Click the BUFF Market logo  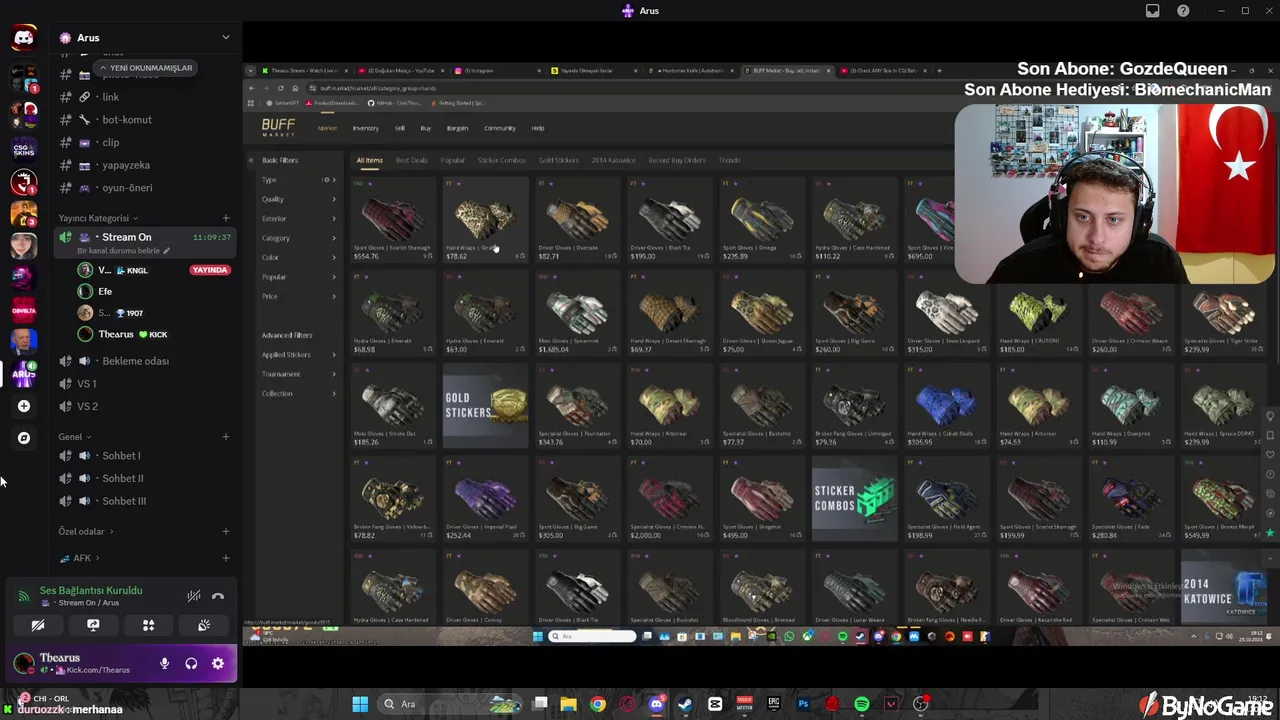278,128
